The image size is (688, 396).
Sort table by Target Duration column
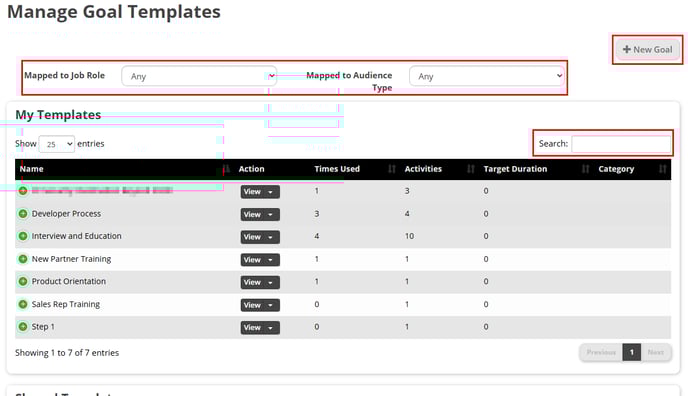pyautogui.click(x=536, y=169)
